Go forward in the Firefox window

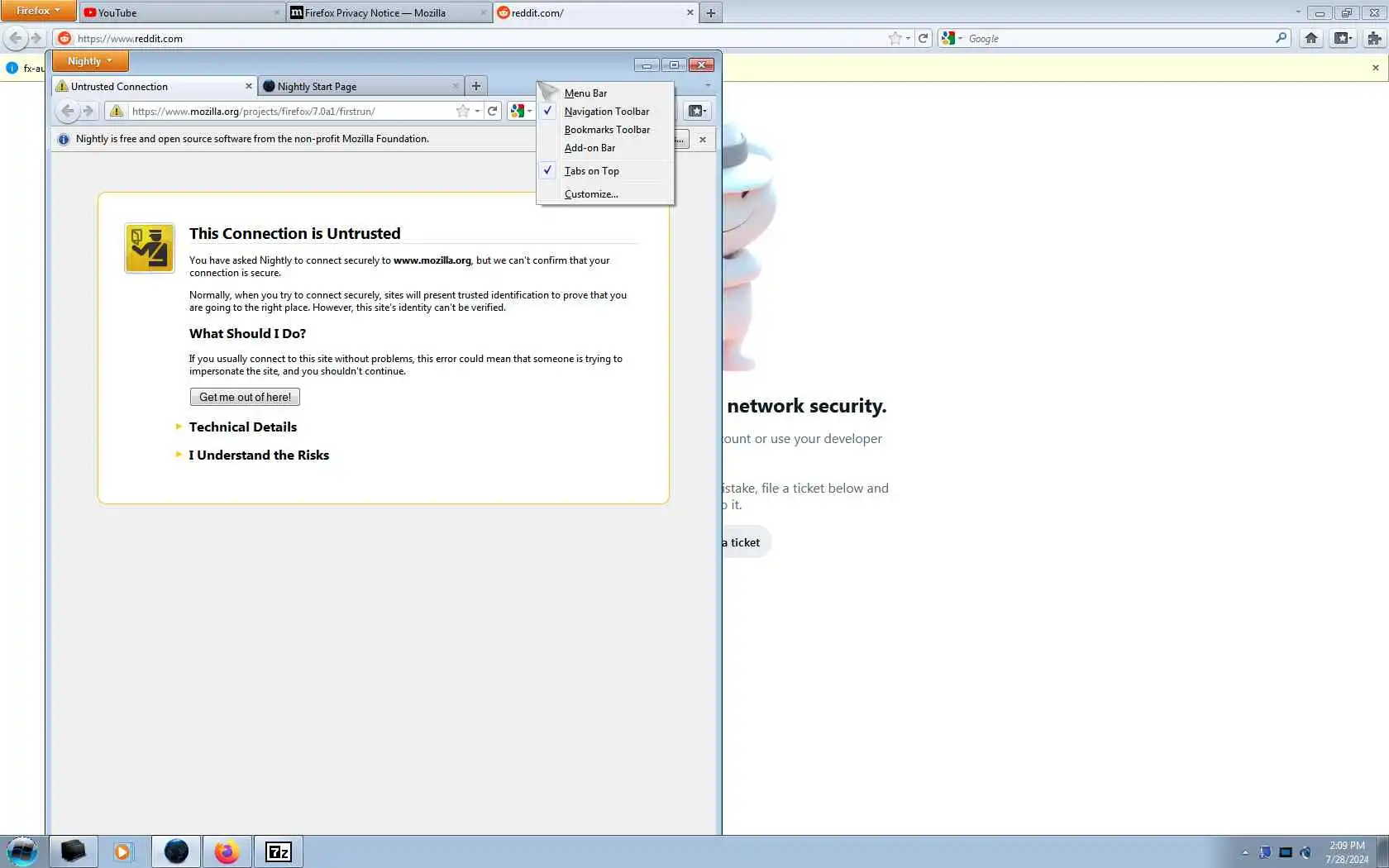36,38
